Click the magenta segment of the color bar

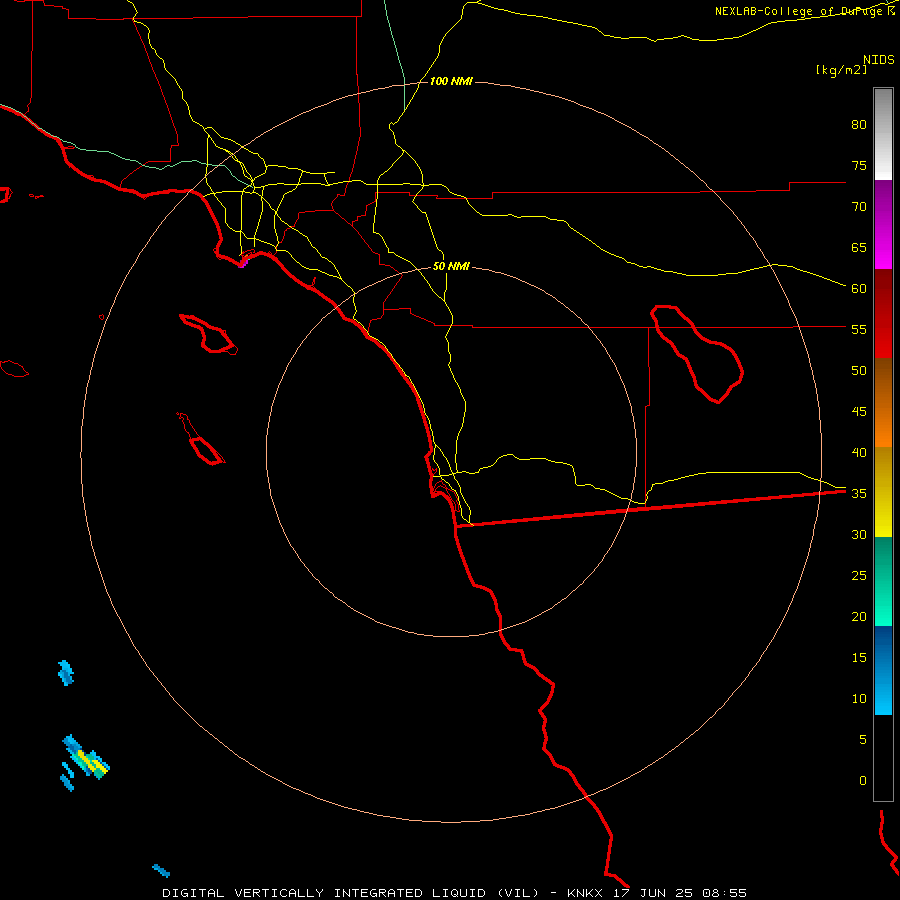[x=883, y=224]
